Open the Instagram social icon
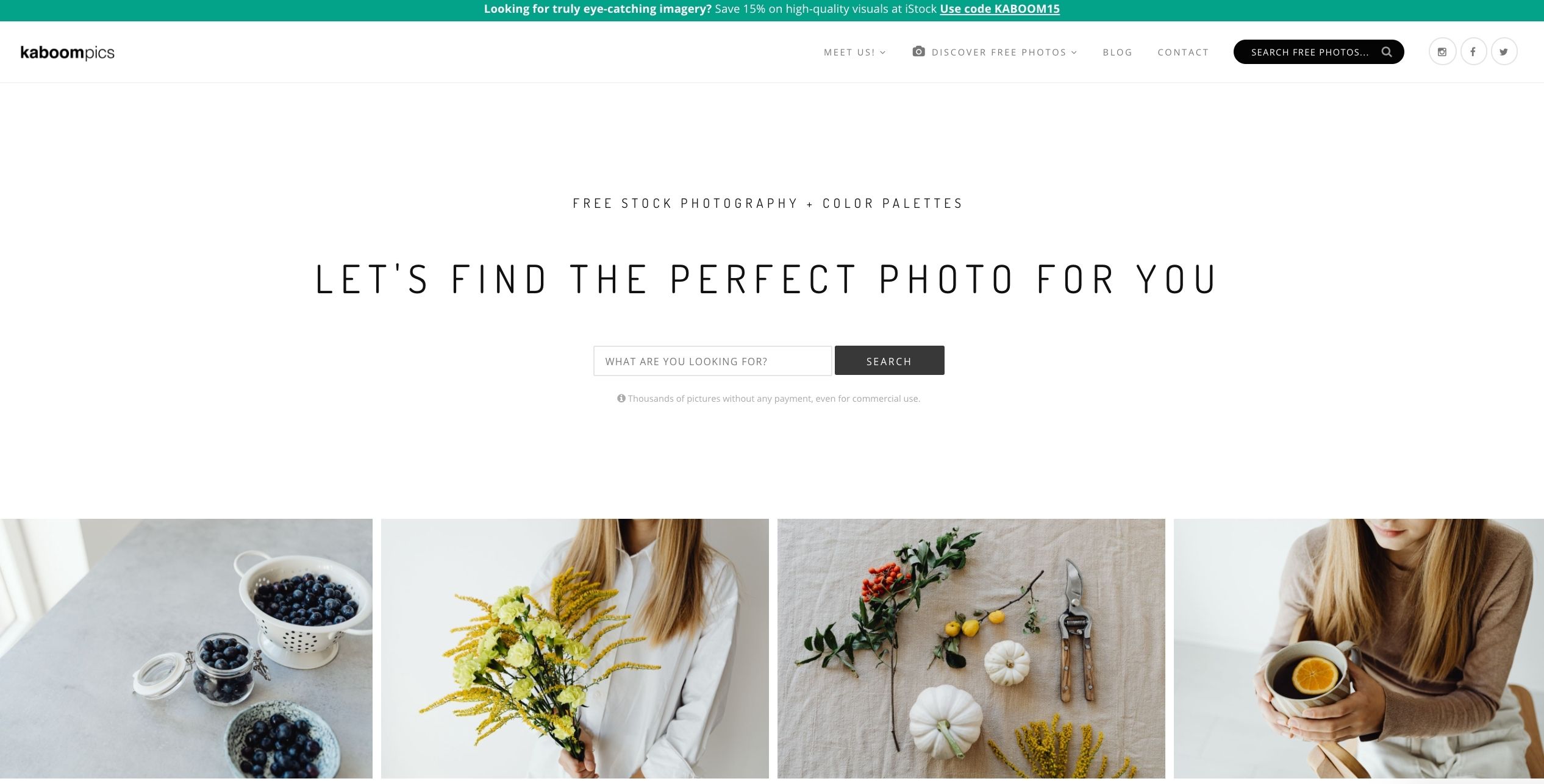This screenshot has height=784, width=1544. pyautogui.click(x=1442, y=52)
